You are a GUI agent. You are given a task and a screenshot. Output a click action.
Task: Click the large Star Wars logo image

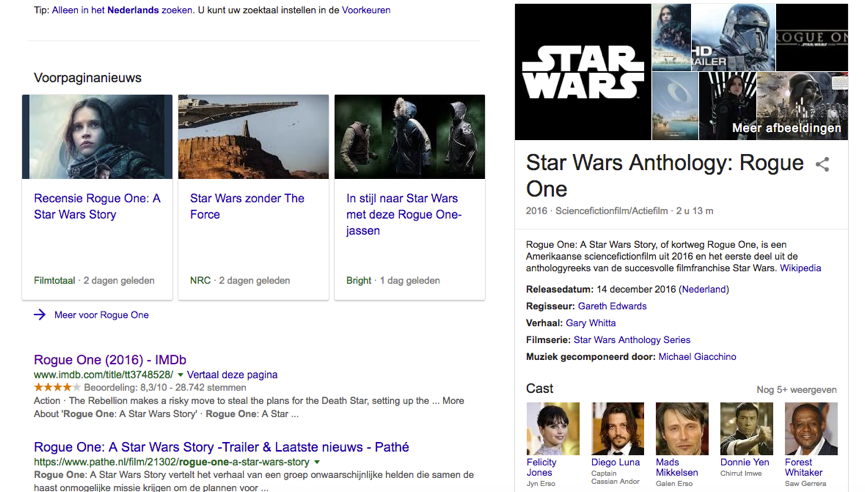[583, 72]
